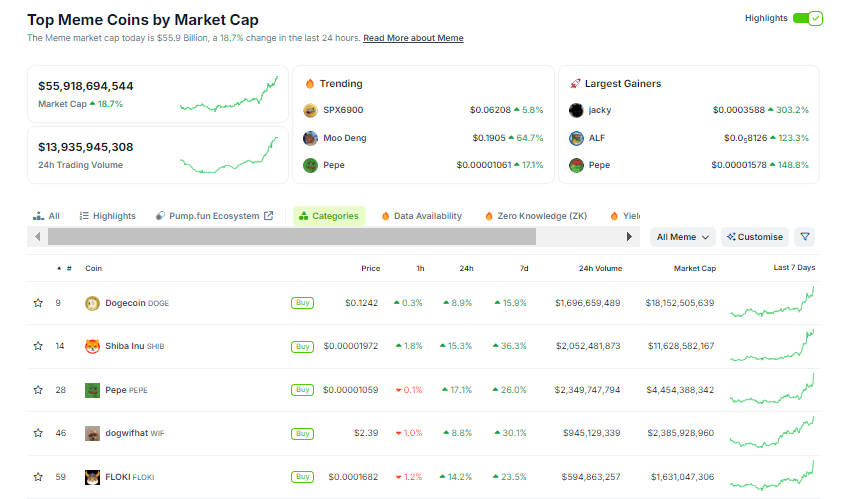The width and height of the screenshot is (842, 499).
Task: Sort by the Market Cap column
Action: [x=695, y=268]
